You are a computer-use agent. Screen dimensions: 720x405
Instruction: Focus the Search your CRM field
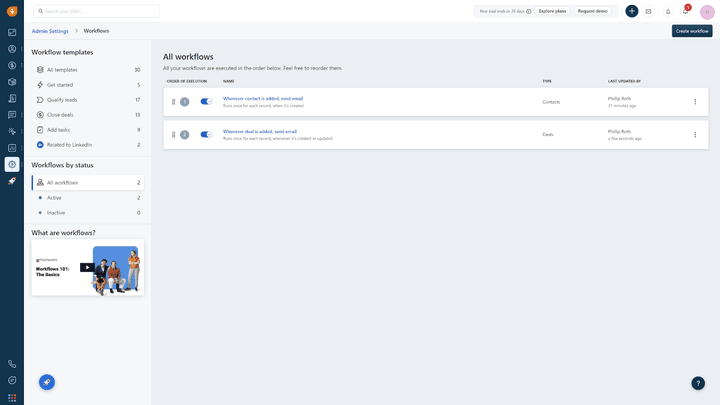[x=96, y=11]
